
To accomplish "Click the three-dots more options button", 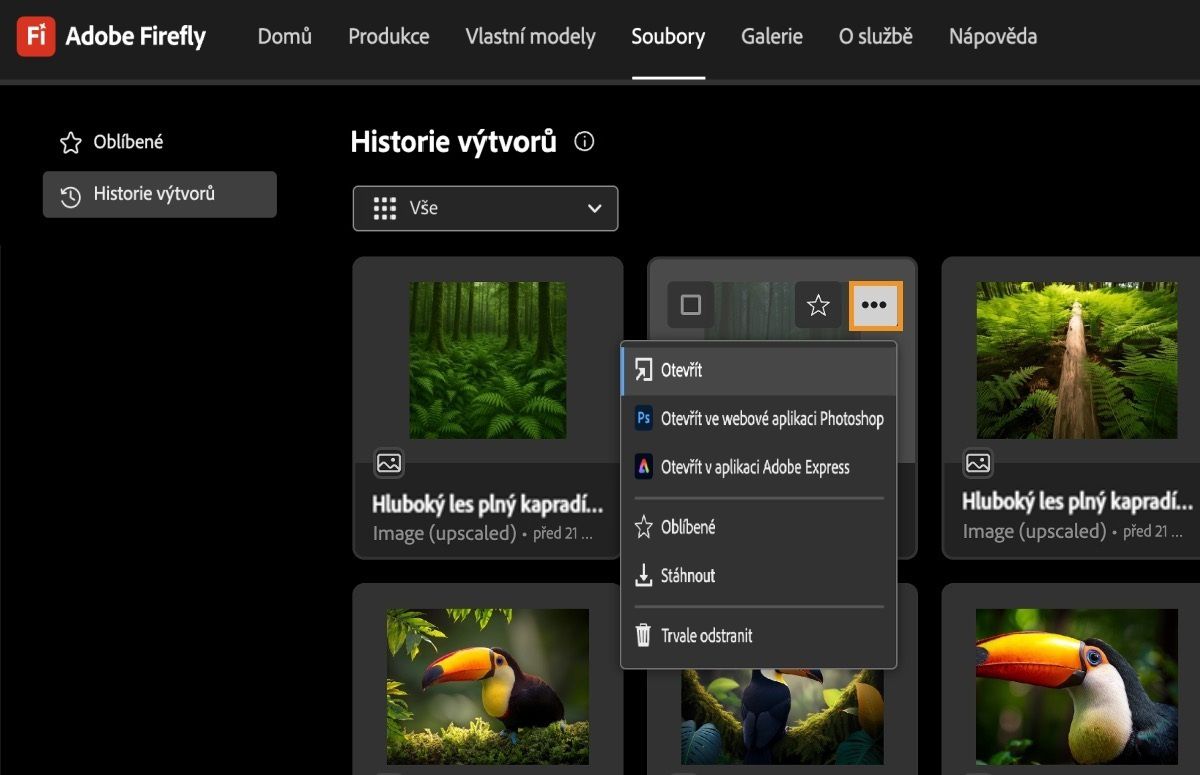I will (x=875, y=305).
